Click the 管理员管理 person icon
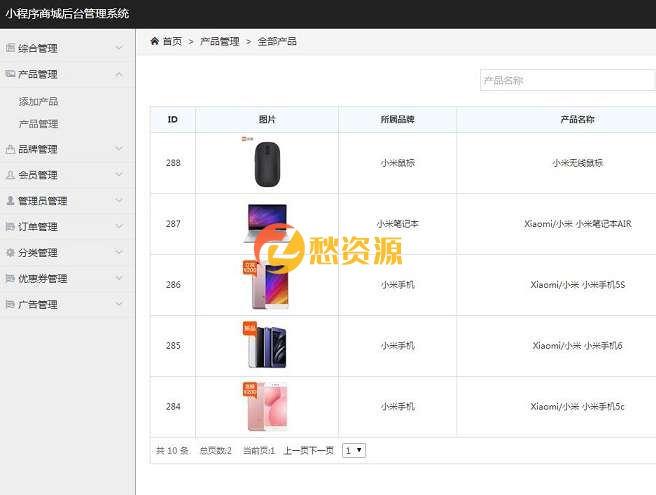The width and height of the screenshot is (656, 495). (x=10, y=201)
